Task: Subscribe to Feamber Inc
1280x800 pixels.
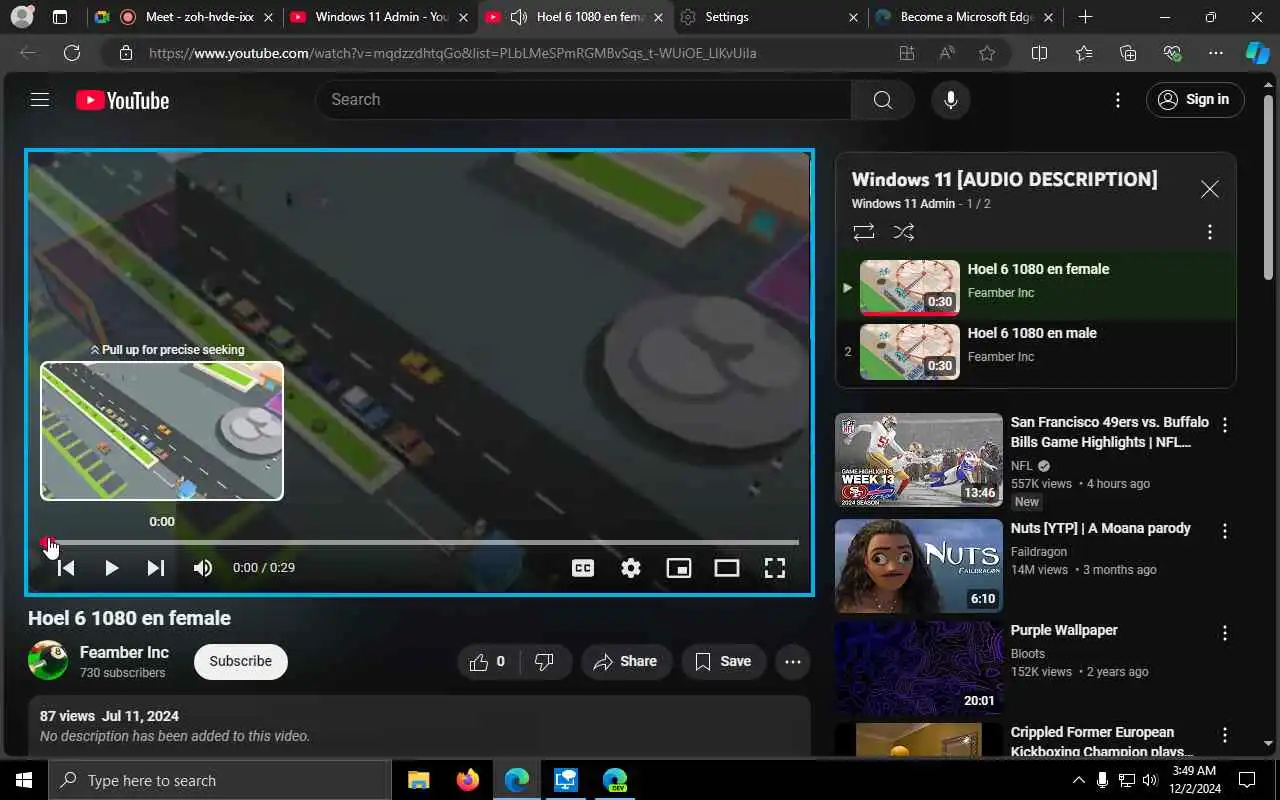Action: tap(241, 661)
